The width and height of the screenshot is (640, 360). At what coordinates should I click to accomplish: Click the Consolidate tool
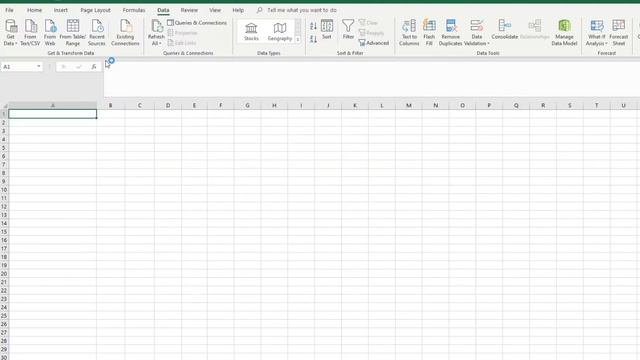504,29
